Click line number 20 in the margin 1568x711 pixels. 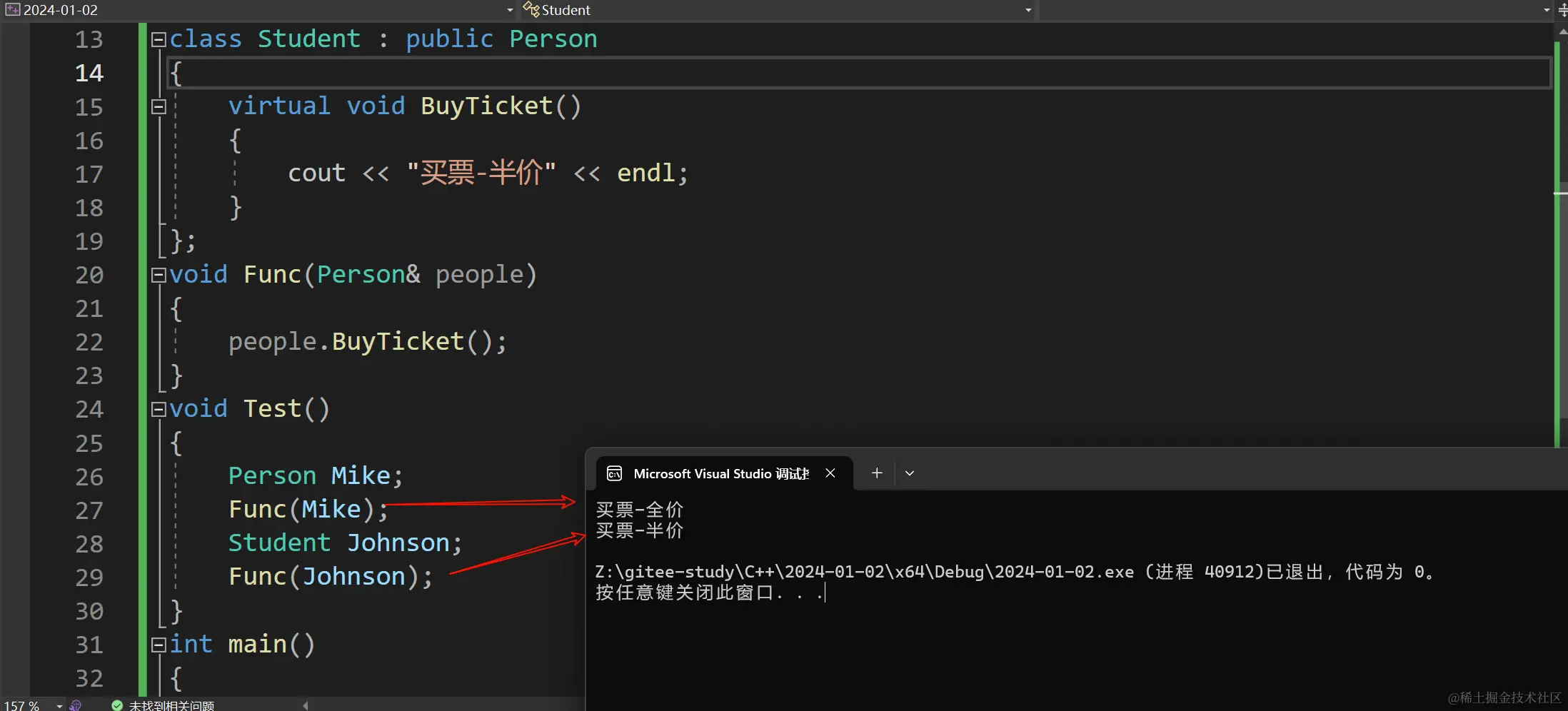click(x=89, y=275)
